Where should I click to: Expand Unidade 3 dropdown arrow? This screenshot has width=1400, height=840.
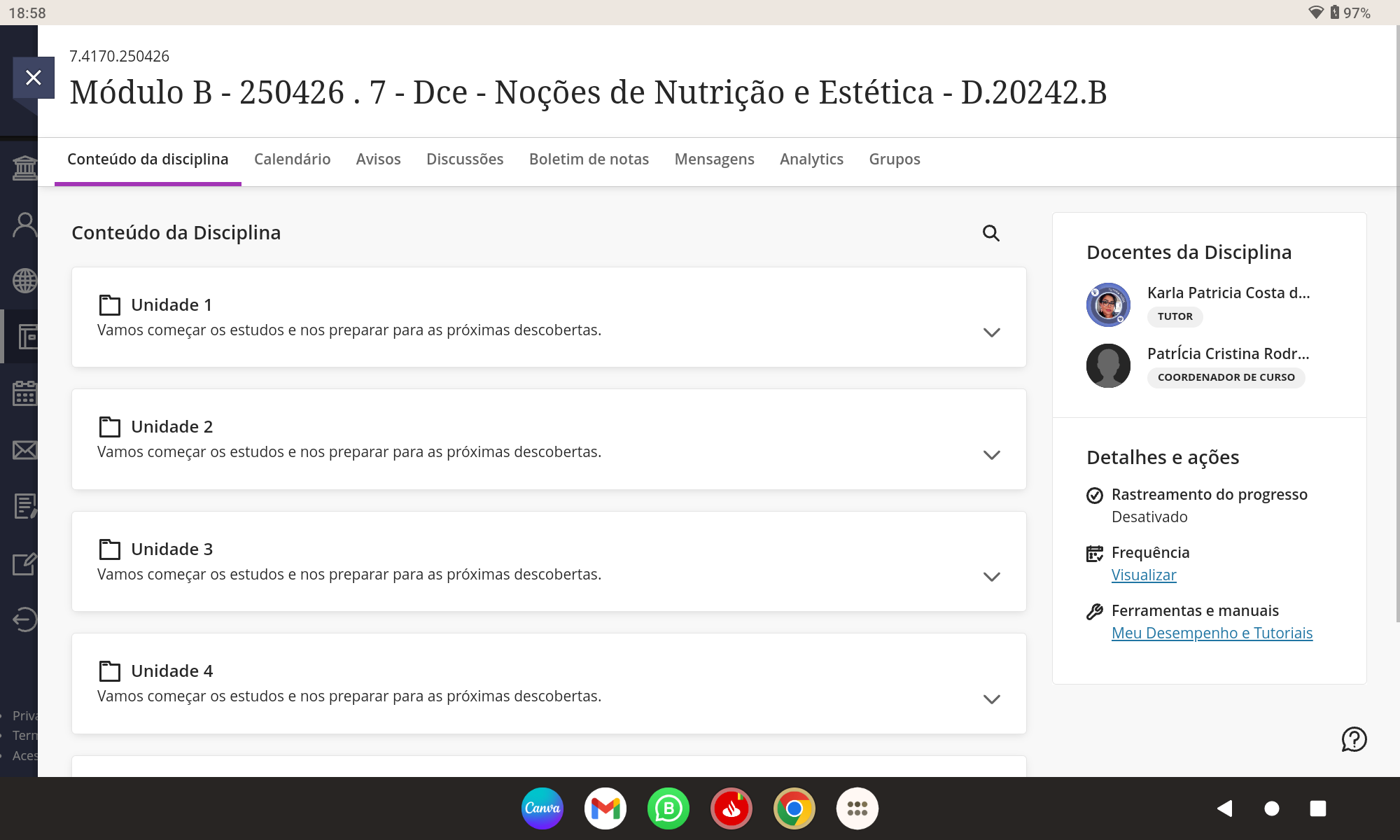(991, 577)
